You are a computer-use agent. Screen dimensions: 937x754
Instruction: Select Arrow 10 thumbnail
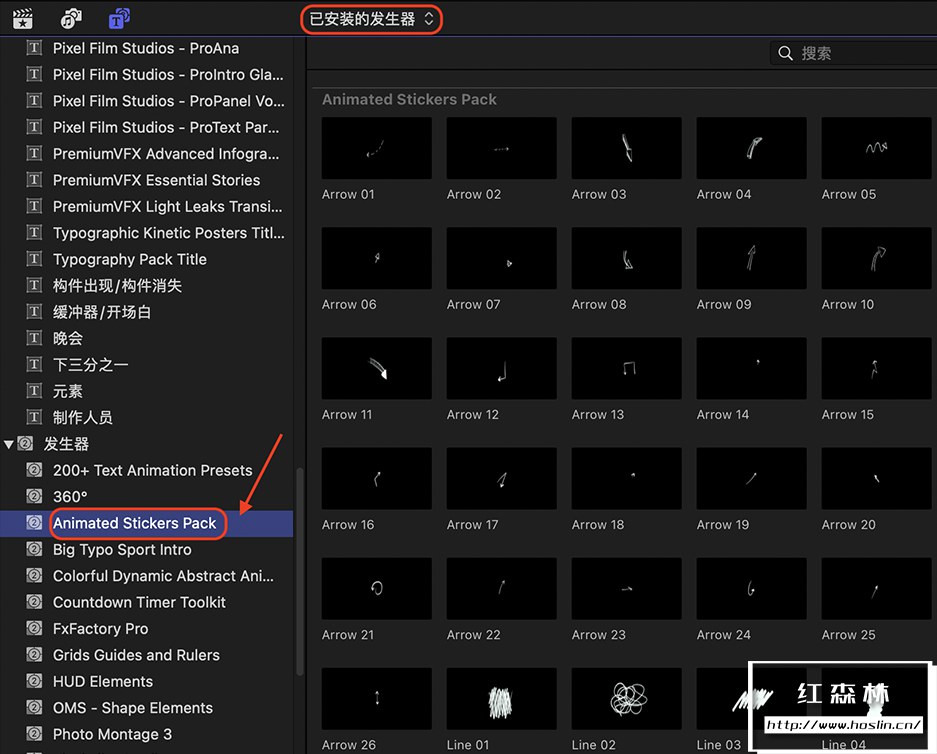click(876, 258)
